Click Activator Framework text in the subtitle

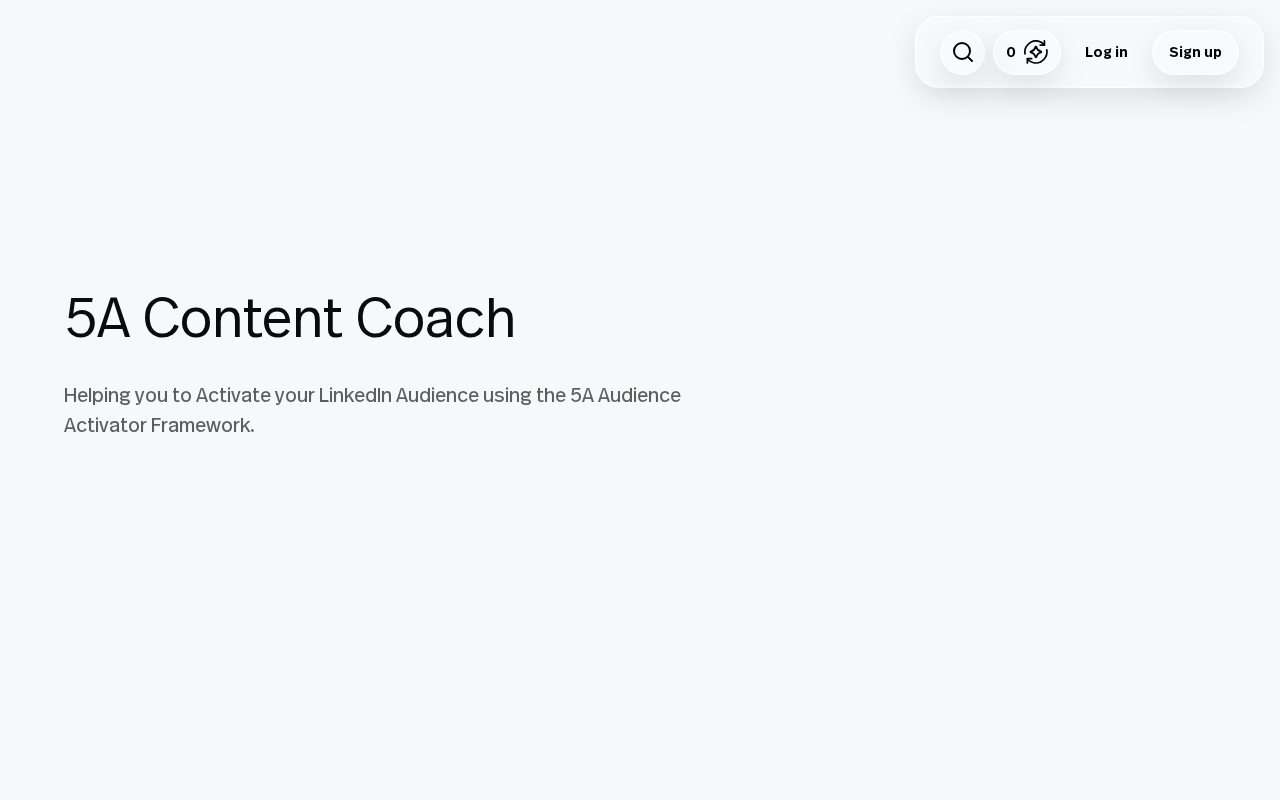[159, 425]
